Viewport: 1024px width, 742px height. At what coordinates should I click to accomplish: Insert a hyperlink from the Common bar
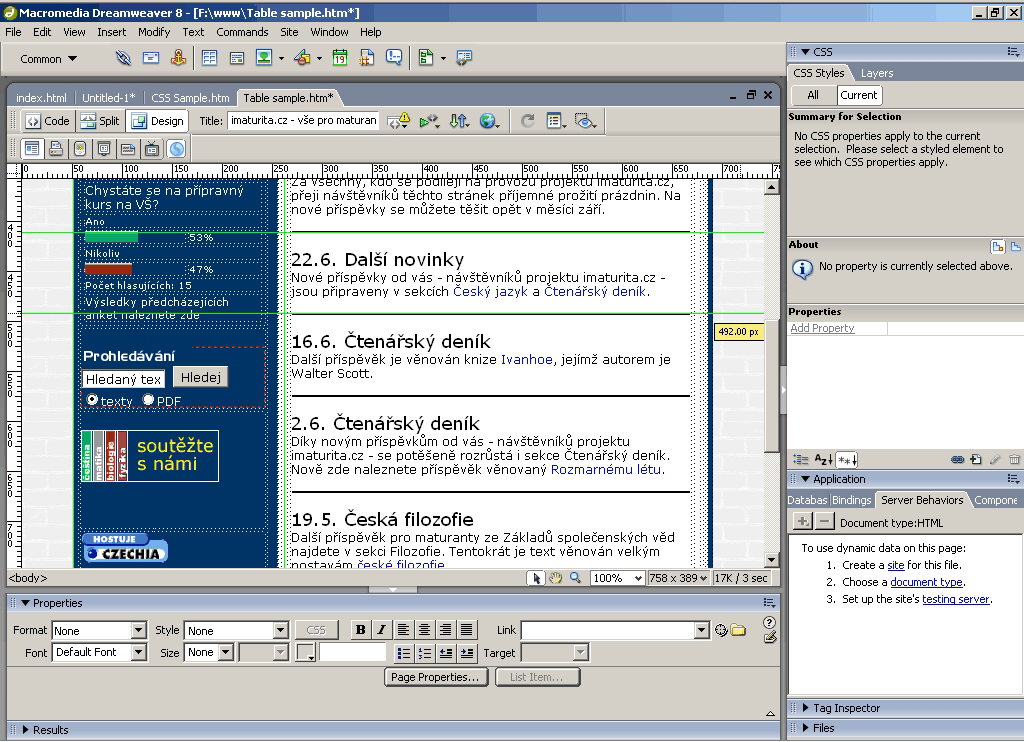[123, 58]
